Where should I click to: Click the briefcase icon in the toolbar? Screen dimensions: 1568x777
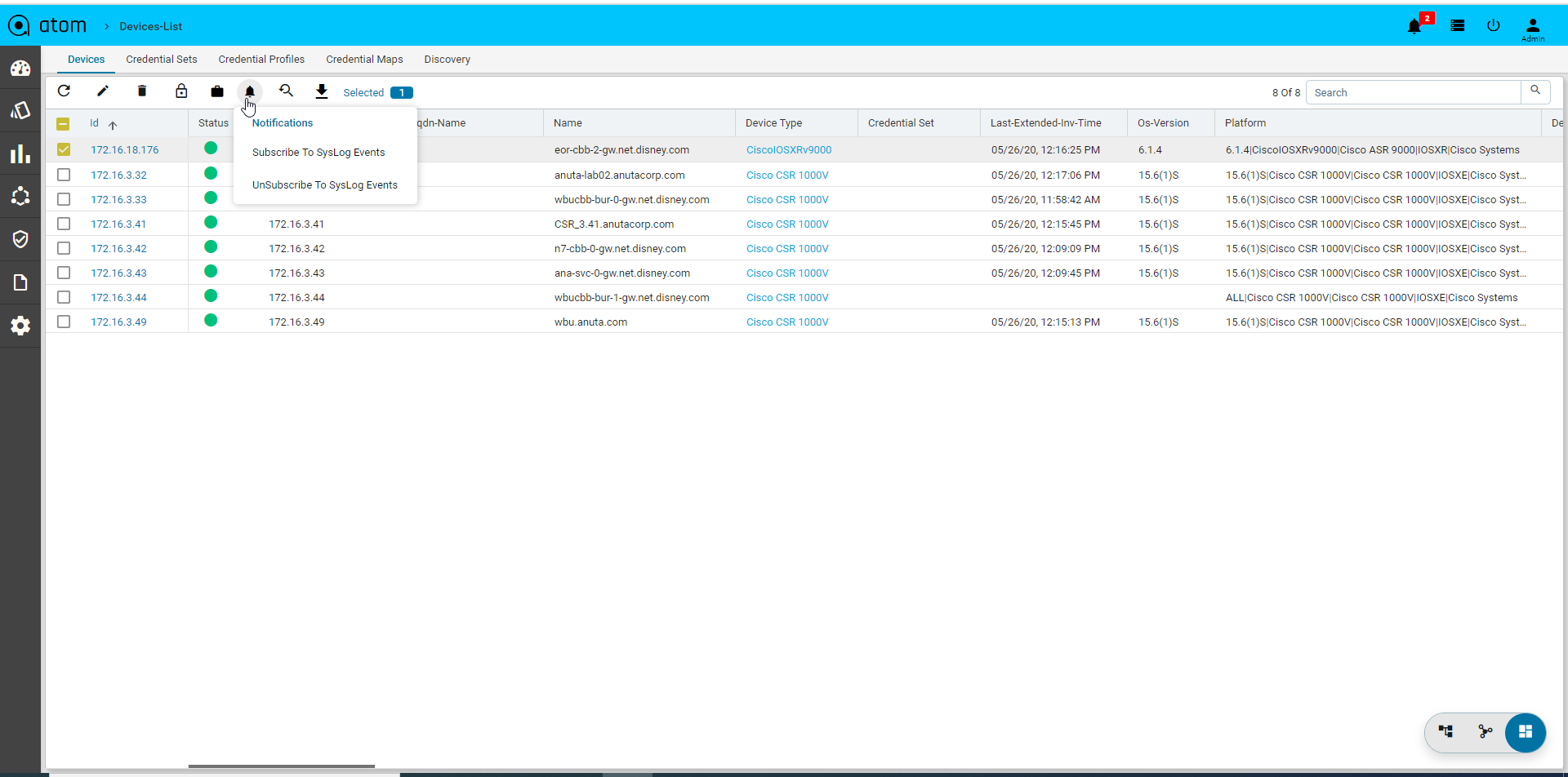(x=217, y=91)
